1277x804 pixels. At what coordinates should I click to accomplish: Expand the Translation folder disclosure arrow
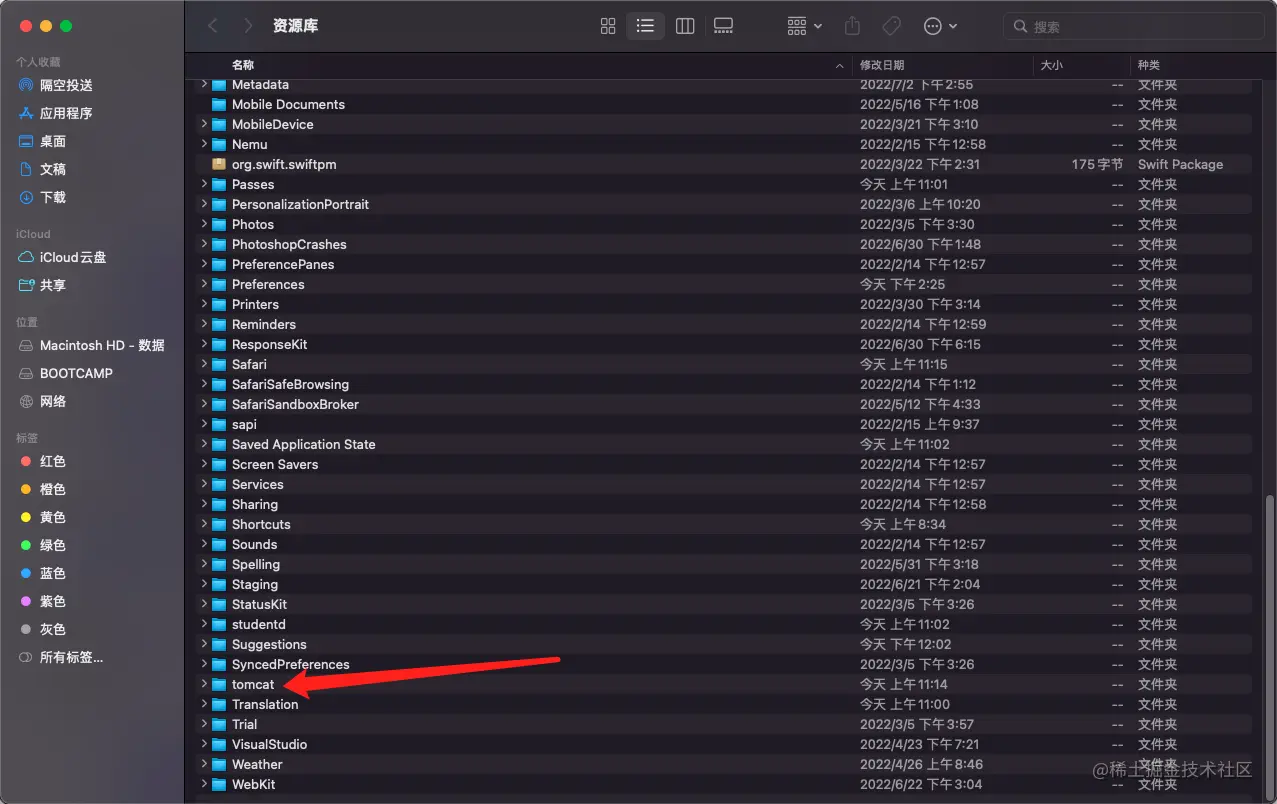pyautogui.click(x=204, y=704)
